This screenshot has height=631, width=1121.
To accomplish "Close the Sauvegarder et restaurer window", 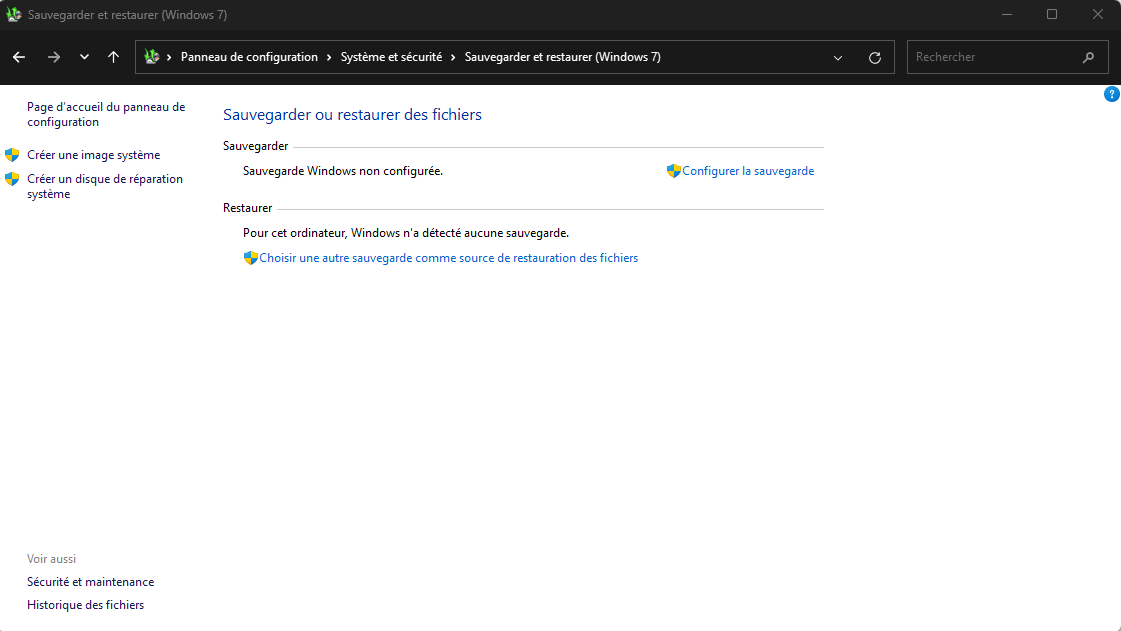I will pos(1097,14).
